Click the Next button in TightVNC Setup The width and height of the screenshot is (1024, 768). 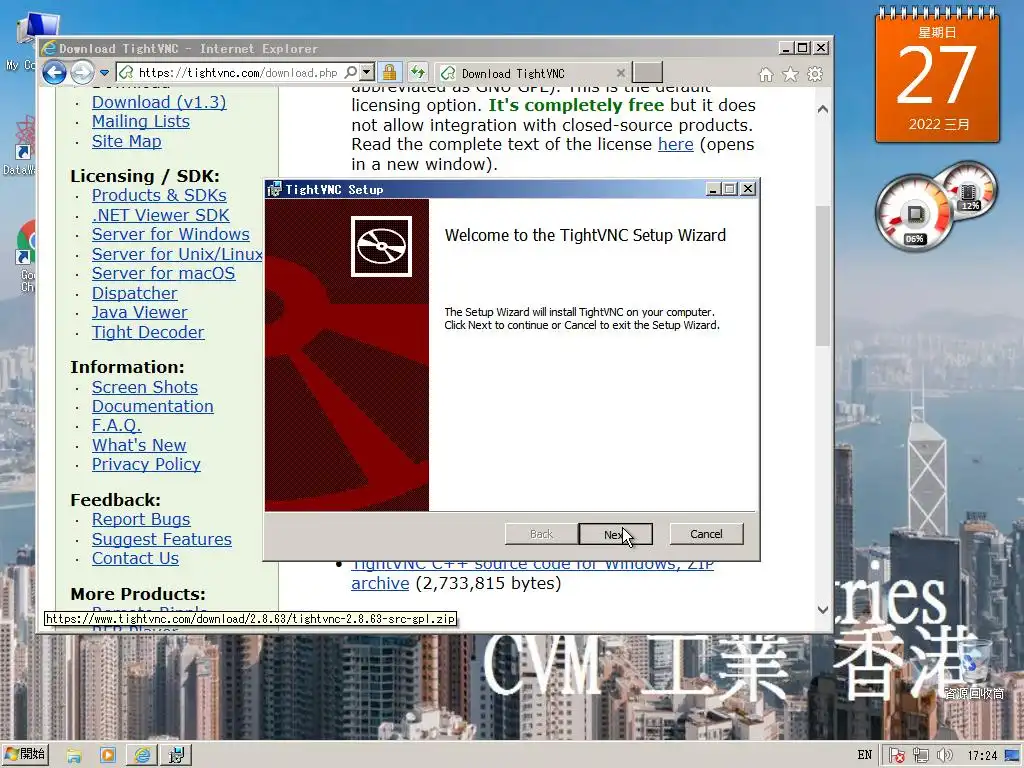pyautogui.click(x=615, y=534)
